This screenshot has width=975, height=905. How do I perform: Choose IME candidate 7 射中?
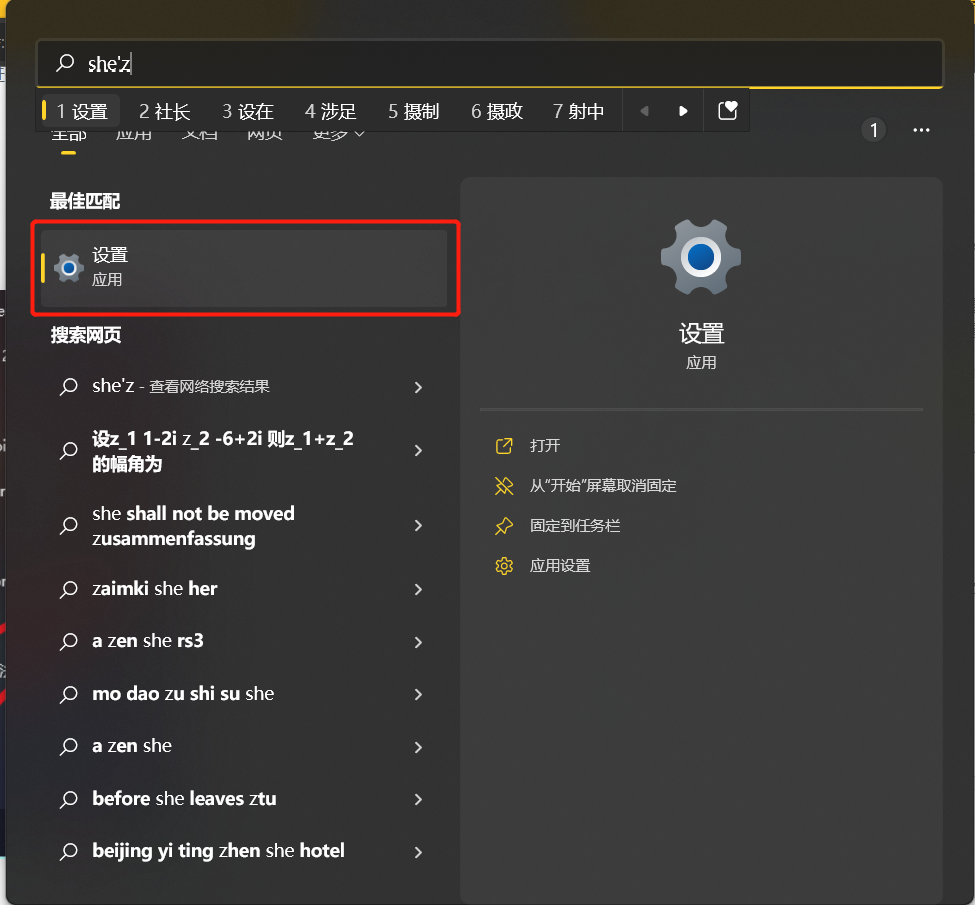pos(578,112)
